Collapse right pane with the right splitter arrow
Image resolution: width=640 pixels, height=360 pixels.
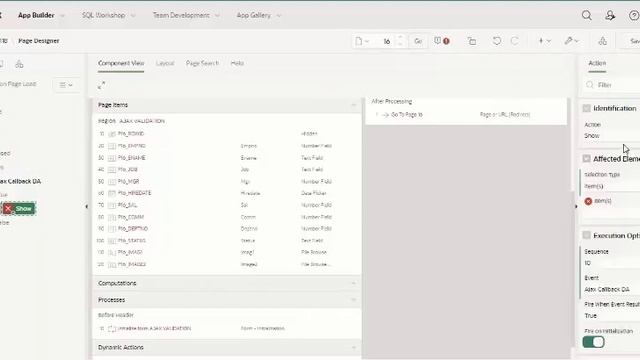(x=576, y=207)
